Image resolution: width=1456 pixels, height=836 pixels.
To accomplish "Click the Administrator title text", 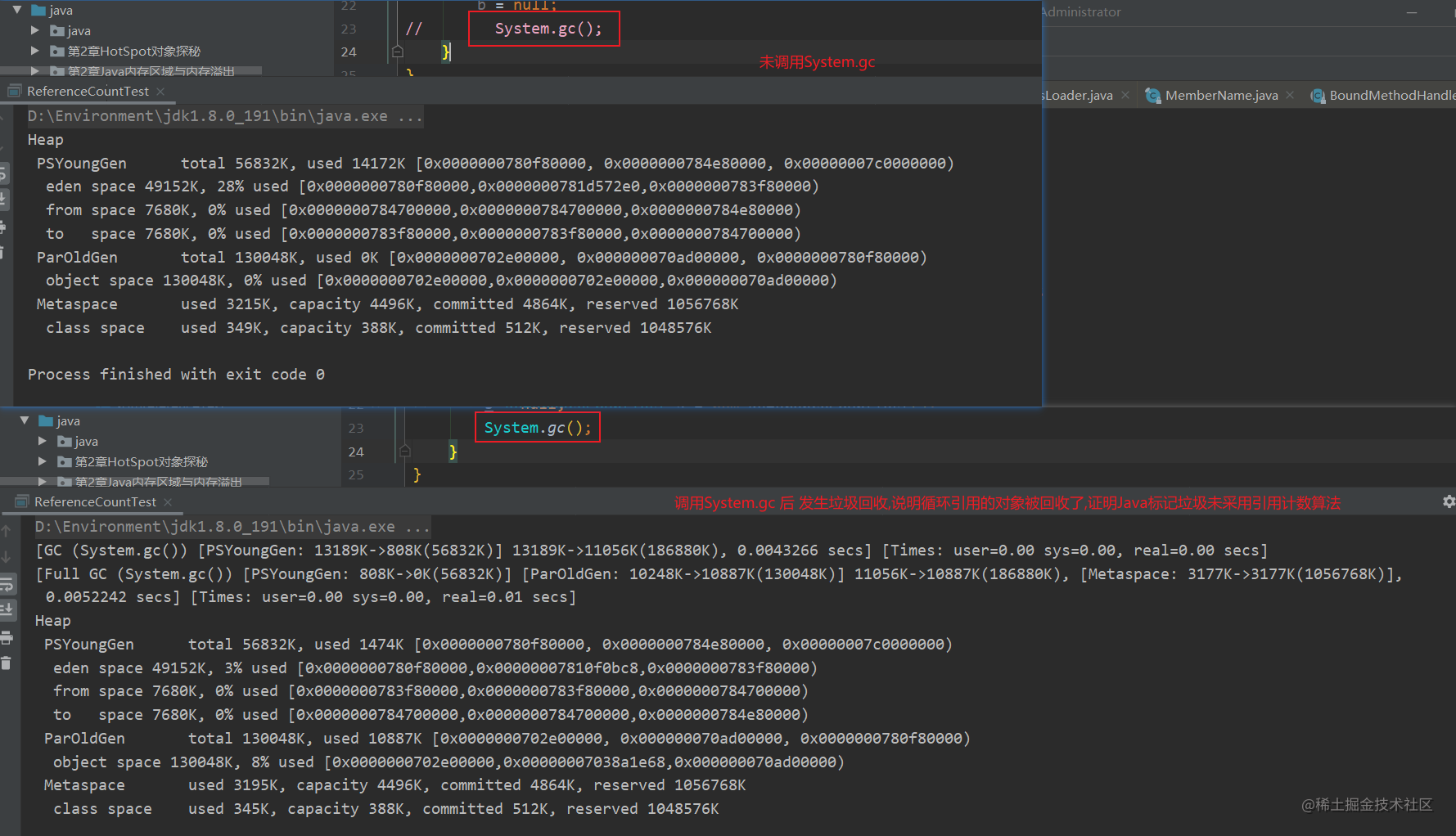I will (x=1081, y=11).
